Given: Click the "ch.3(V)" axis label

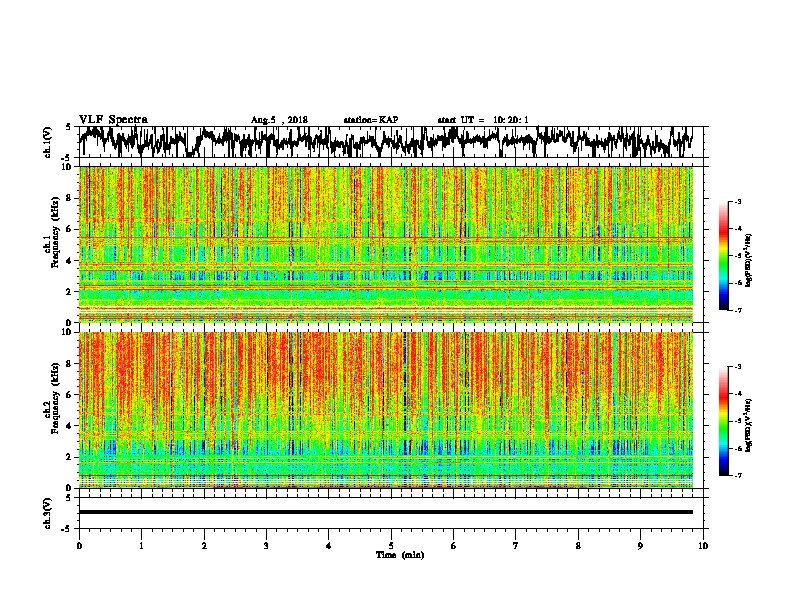Looking at the screenshot, I should pyautogui.click(x=47, y=513).
